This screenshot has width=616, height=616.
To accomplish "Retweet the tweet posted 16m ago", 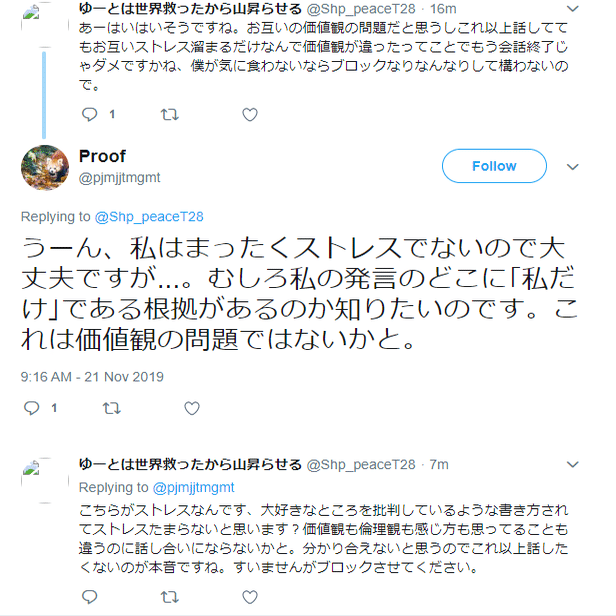I will tap(170, 114).
